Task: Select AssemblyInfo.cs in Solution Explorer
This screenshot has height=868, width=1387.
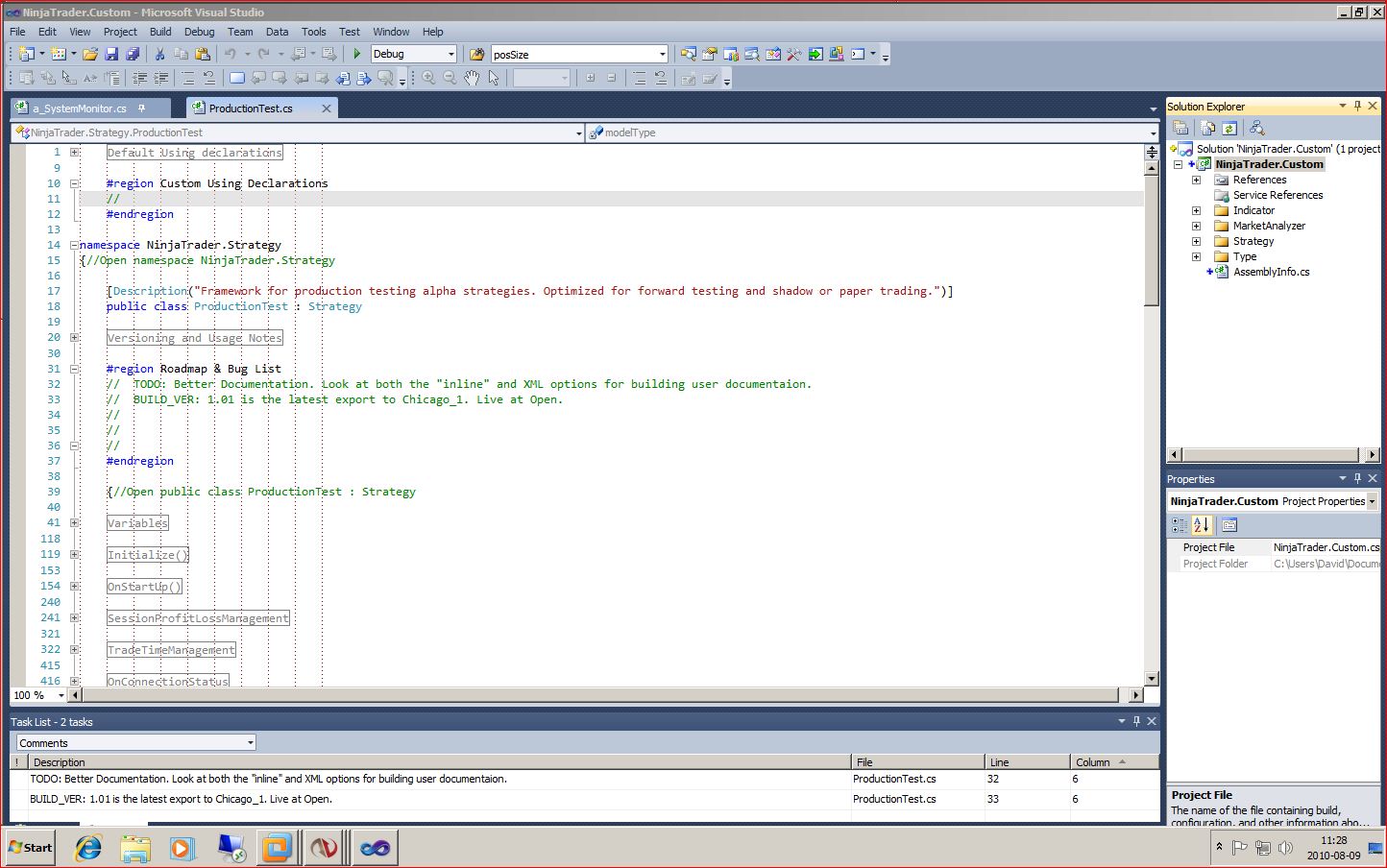Action: (1271, 272)
